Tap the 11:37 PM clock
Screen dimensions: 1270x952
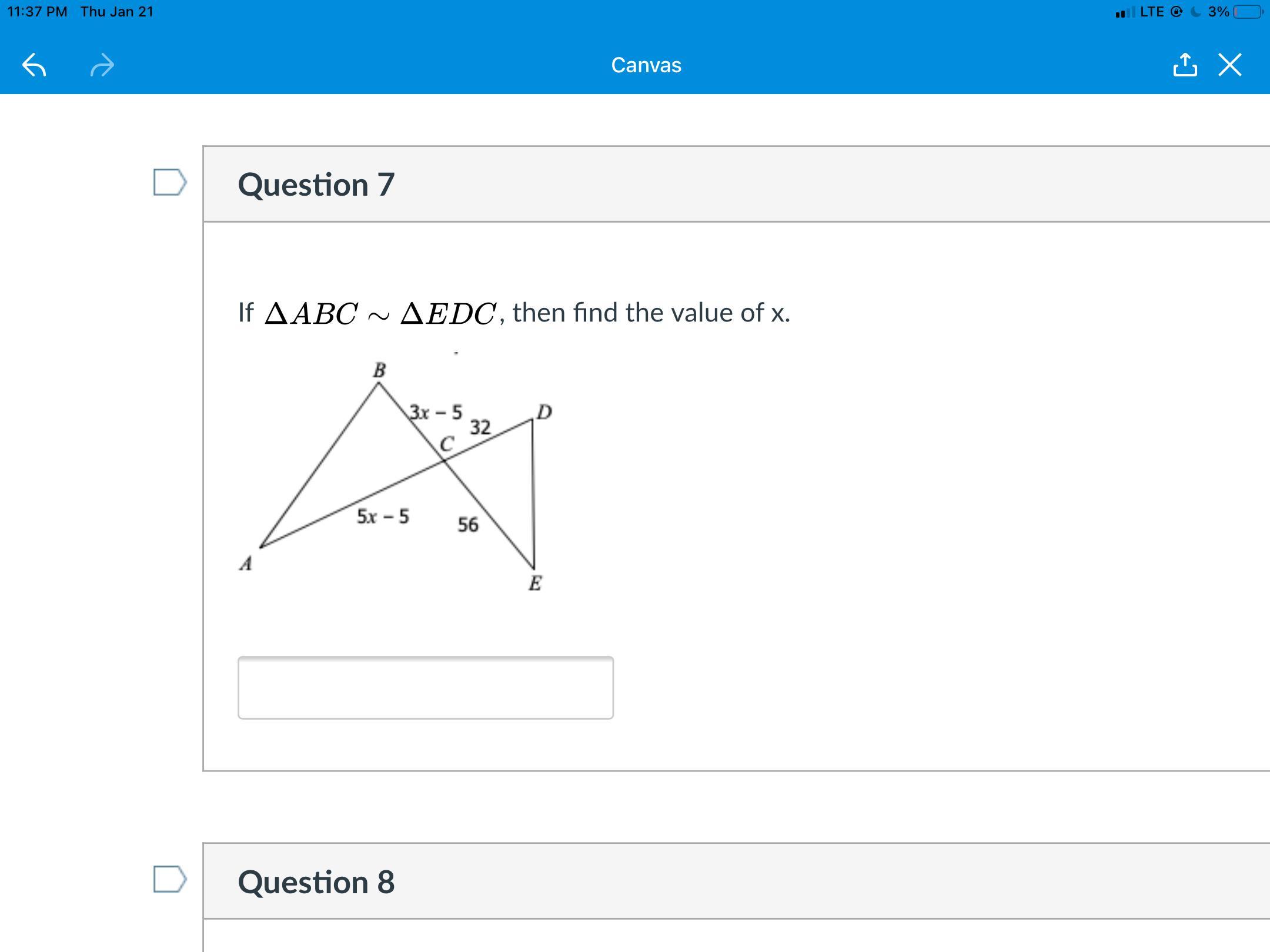[37, 12]
